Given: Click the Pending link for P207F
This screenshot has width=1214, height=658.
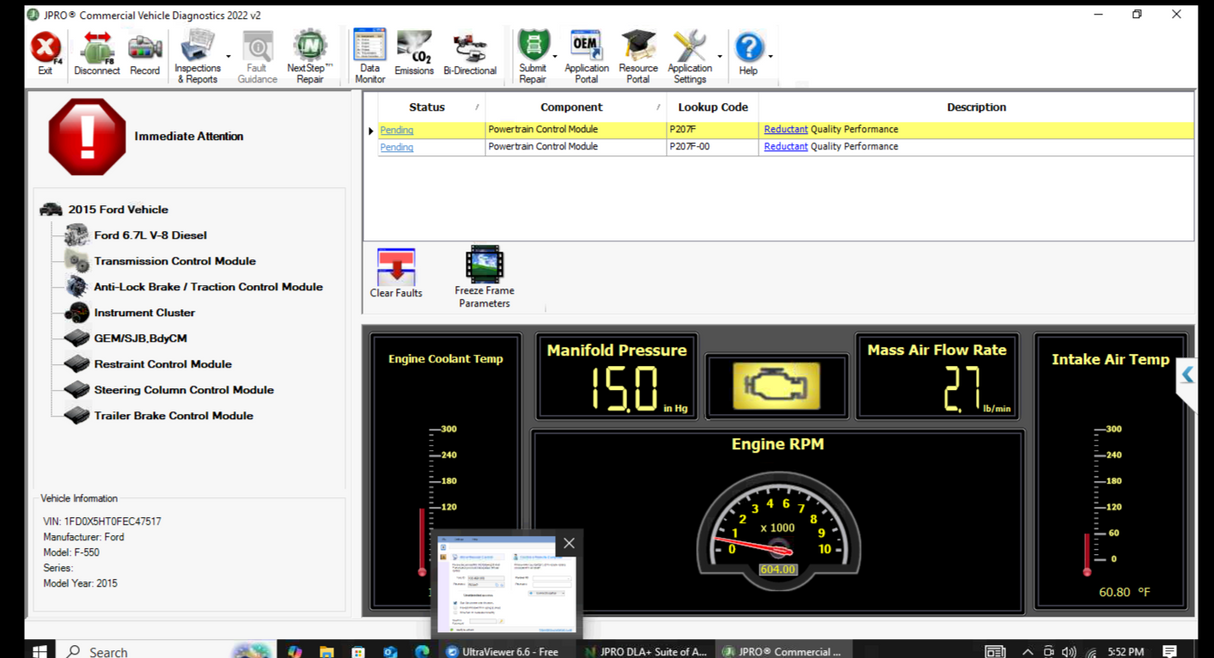Looking at the screenshot, I should click(396, 130).
